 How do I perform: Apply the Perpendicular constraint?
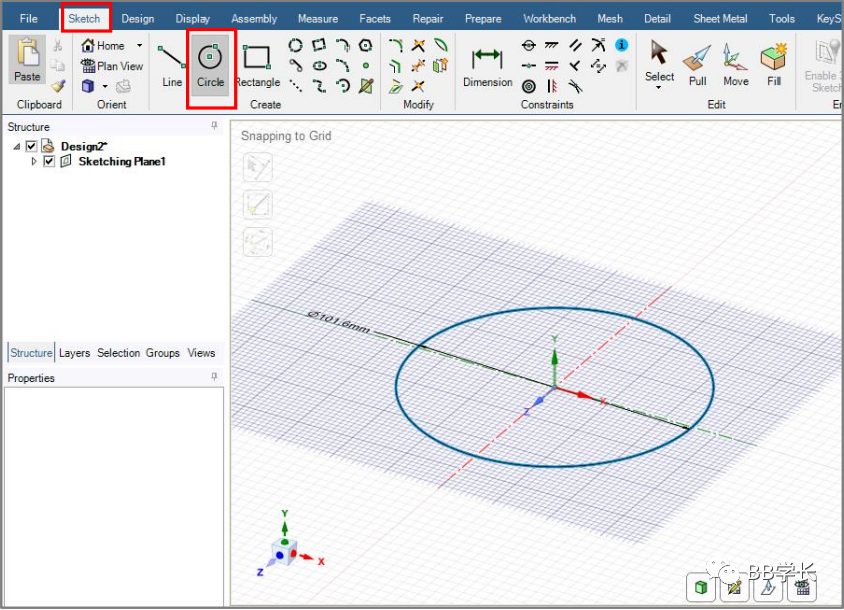575,66
